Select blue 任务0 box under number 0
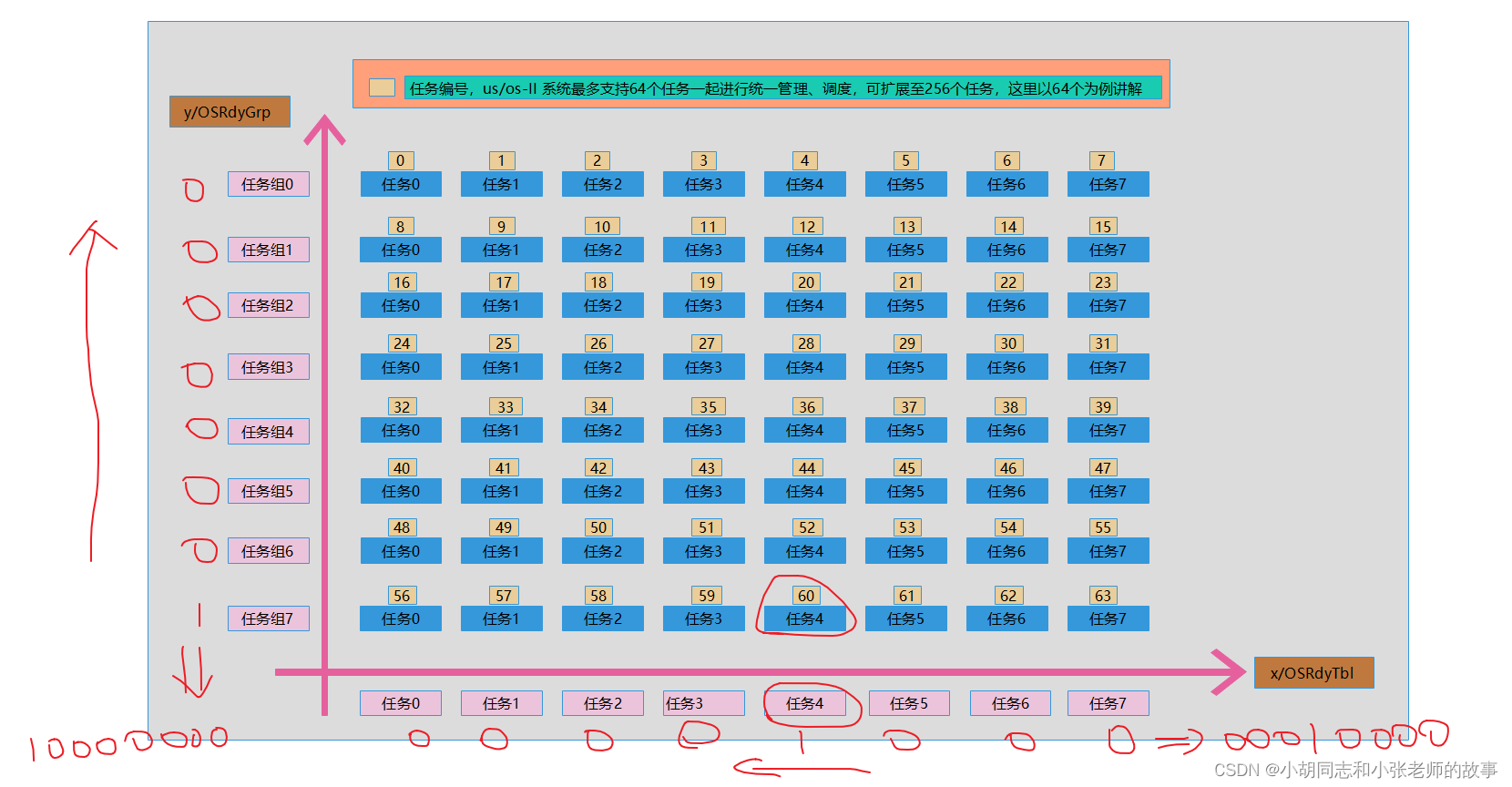The image size is (1512, 787). (x=401, y=184)
